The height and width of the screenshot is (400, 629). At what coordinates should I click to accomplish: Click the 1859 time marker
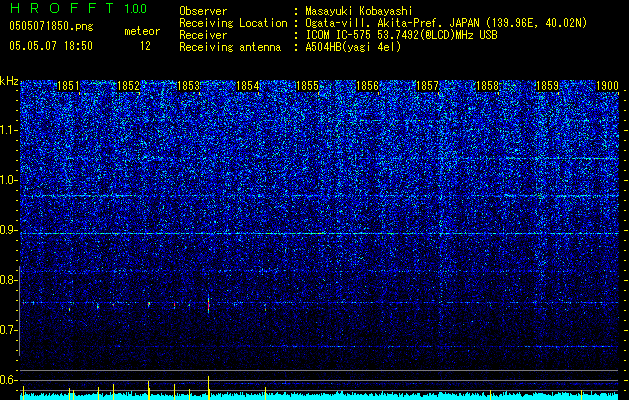[x=547, y=86]
